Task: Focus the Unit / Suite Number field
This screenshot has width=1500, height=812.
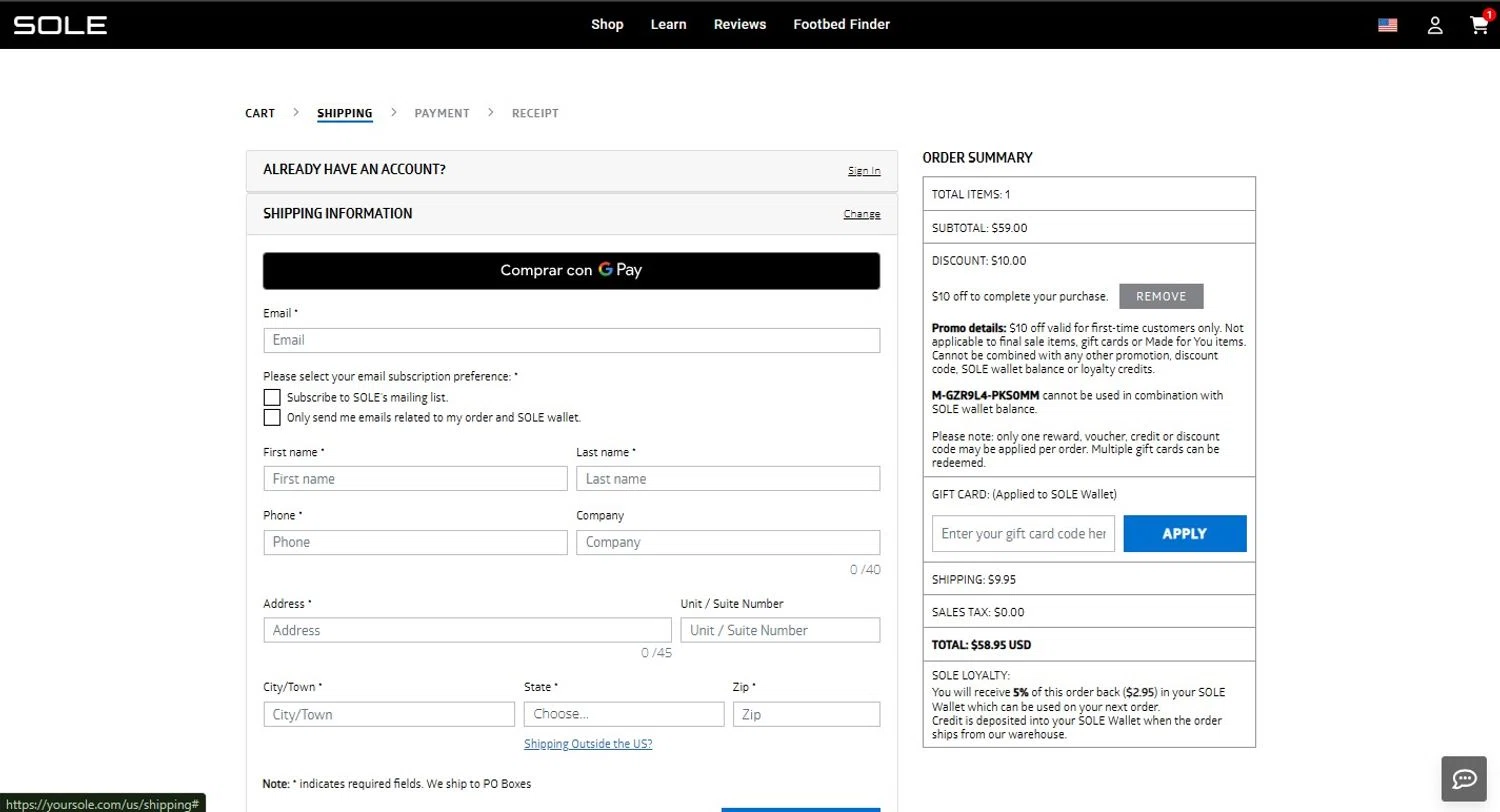Action: [x=780, y=630]
